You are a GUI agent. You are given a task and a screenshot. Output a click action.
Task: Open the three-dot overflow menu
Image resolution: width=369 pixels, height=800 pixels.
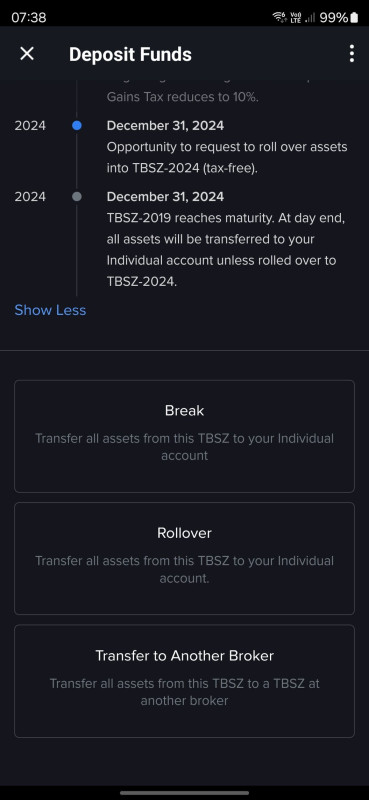(351, 54)
